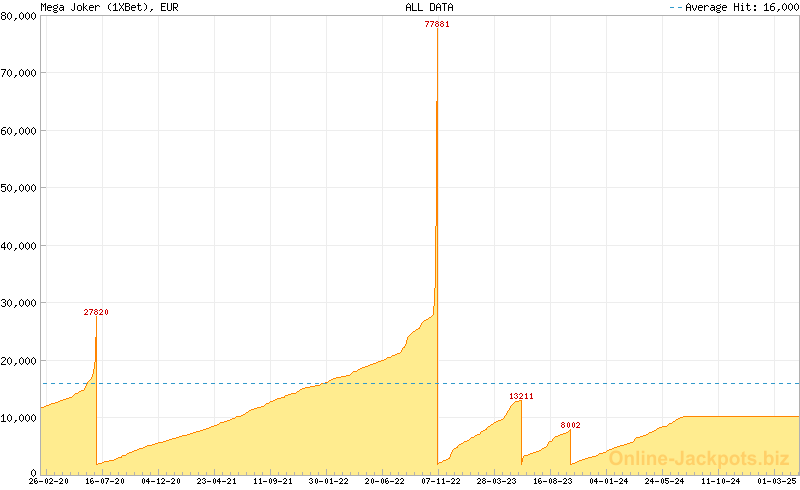Click the 04-12-20 date on the x-axis

click(160, 481)
